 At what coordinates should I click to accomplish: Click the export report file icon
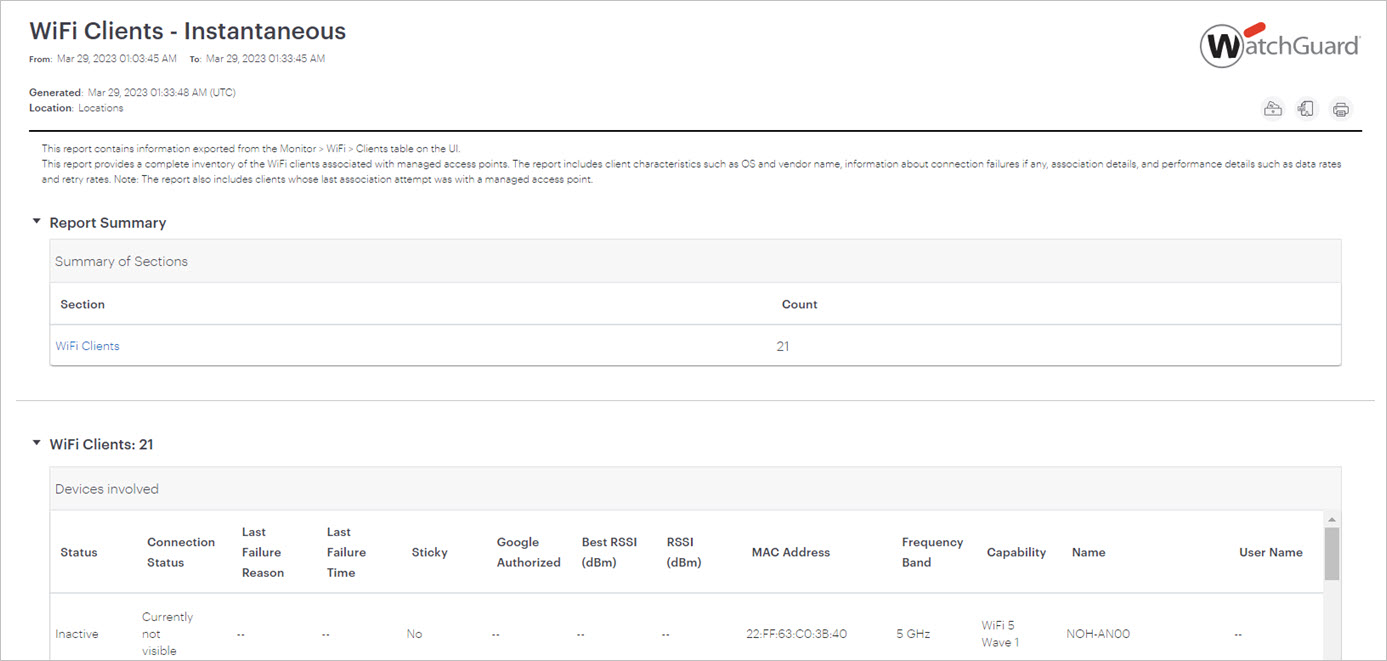[1306, 109]
